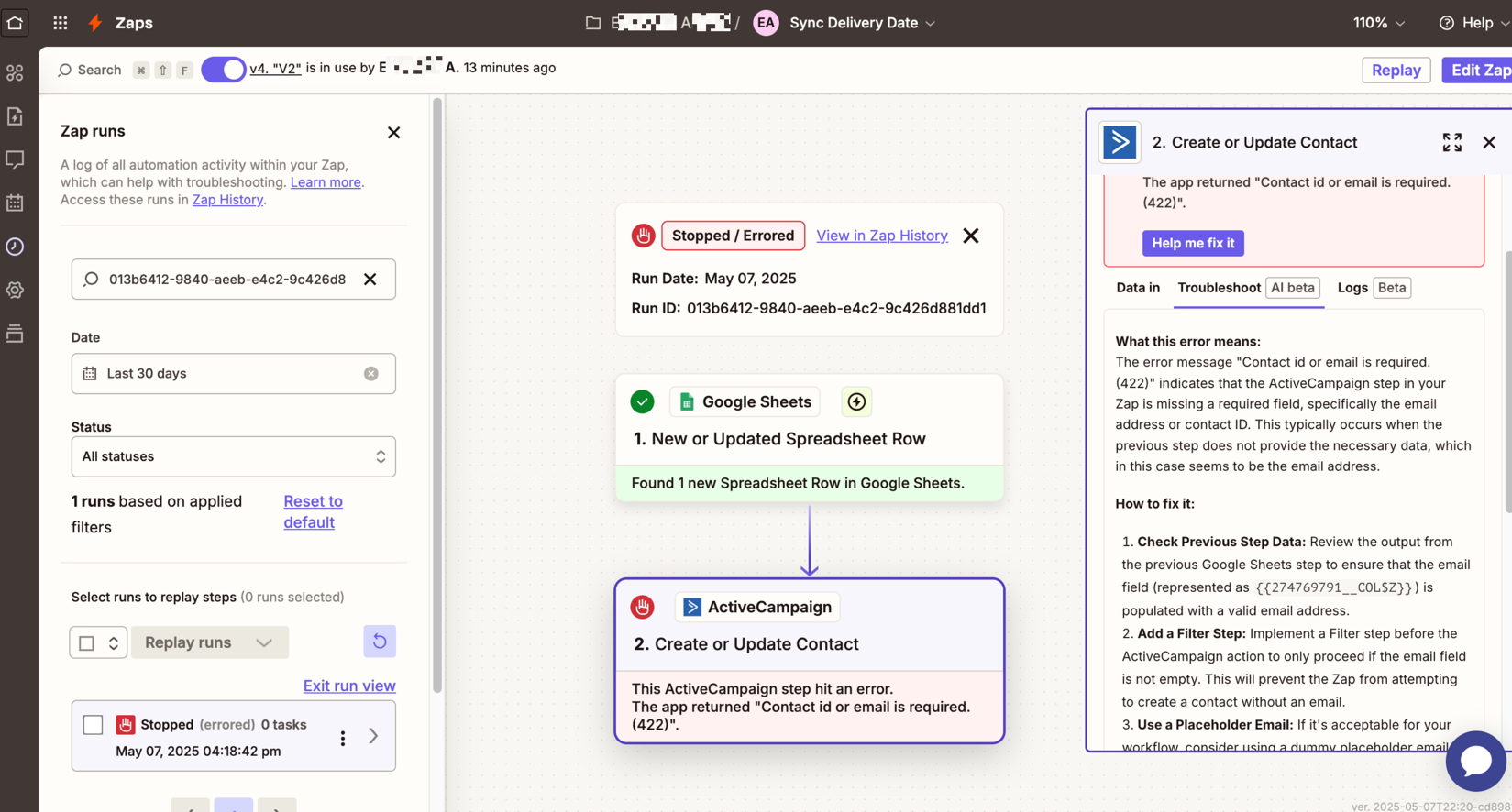1512x812 pixels.
Task: Switch to the Logs tab
Action: click(1373, 288)
